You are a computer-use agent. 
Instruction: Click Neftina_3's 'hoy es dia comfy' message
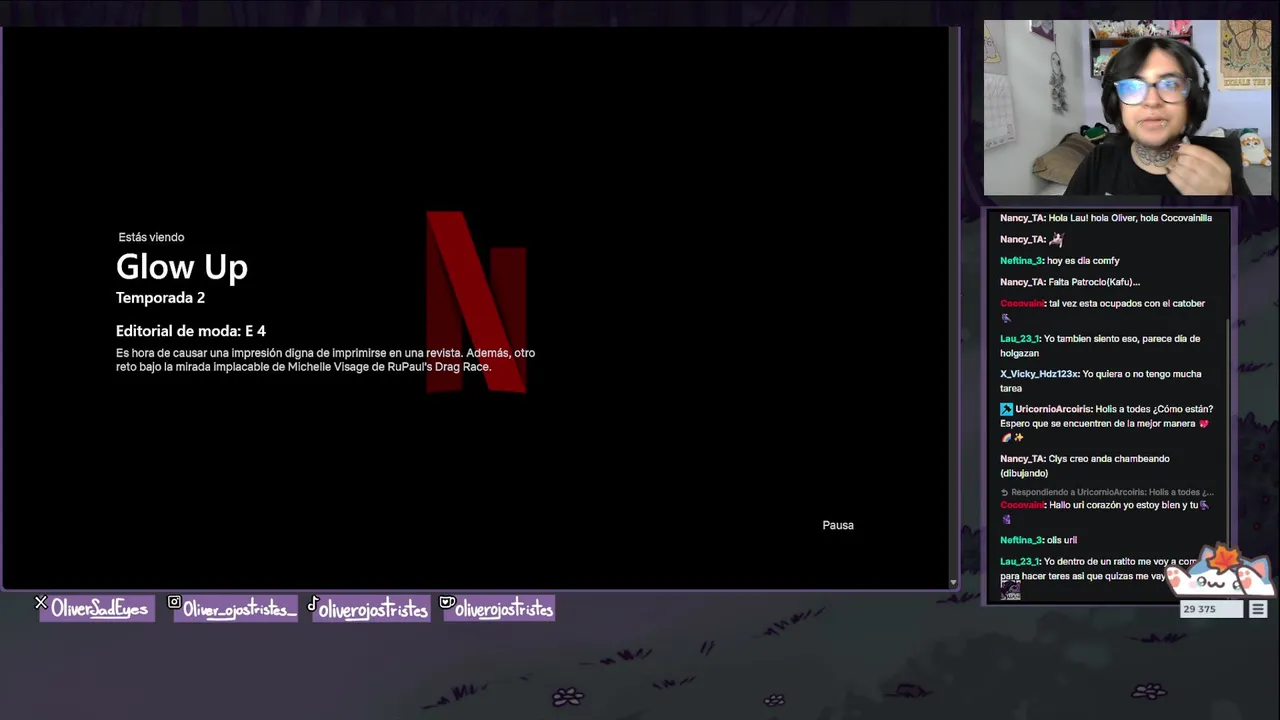(x=1060, y=261)
